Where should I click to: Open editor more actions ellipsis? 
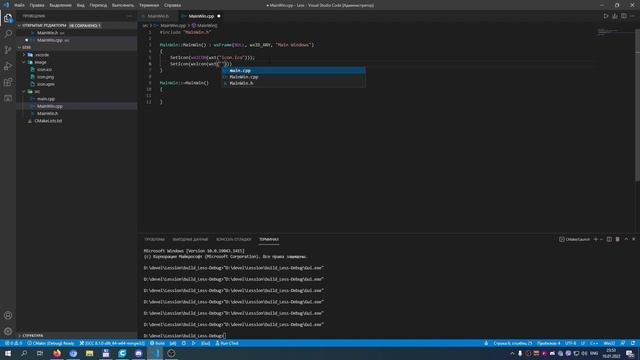(x=632, y=16)
